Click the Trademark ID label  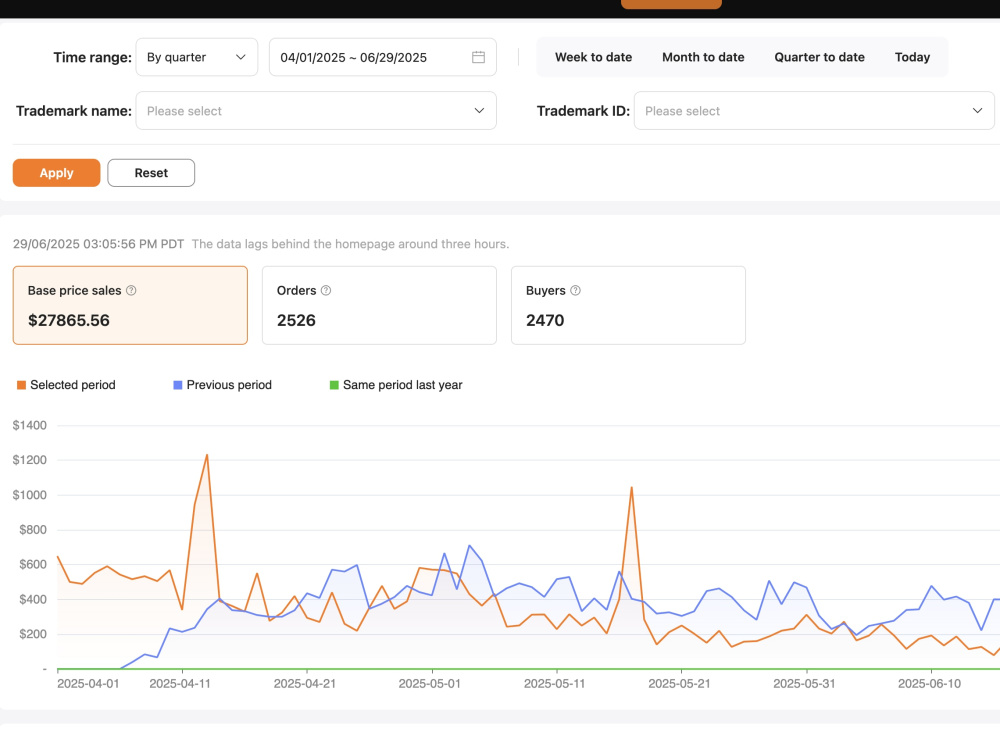click(x=584, y=111)
